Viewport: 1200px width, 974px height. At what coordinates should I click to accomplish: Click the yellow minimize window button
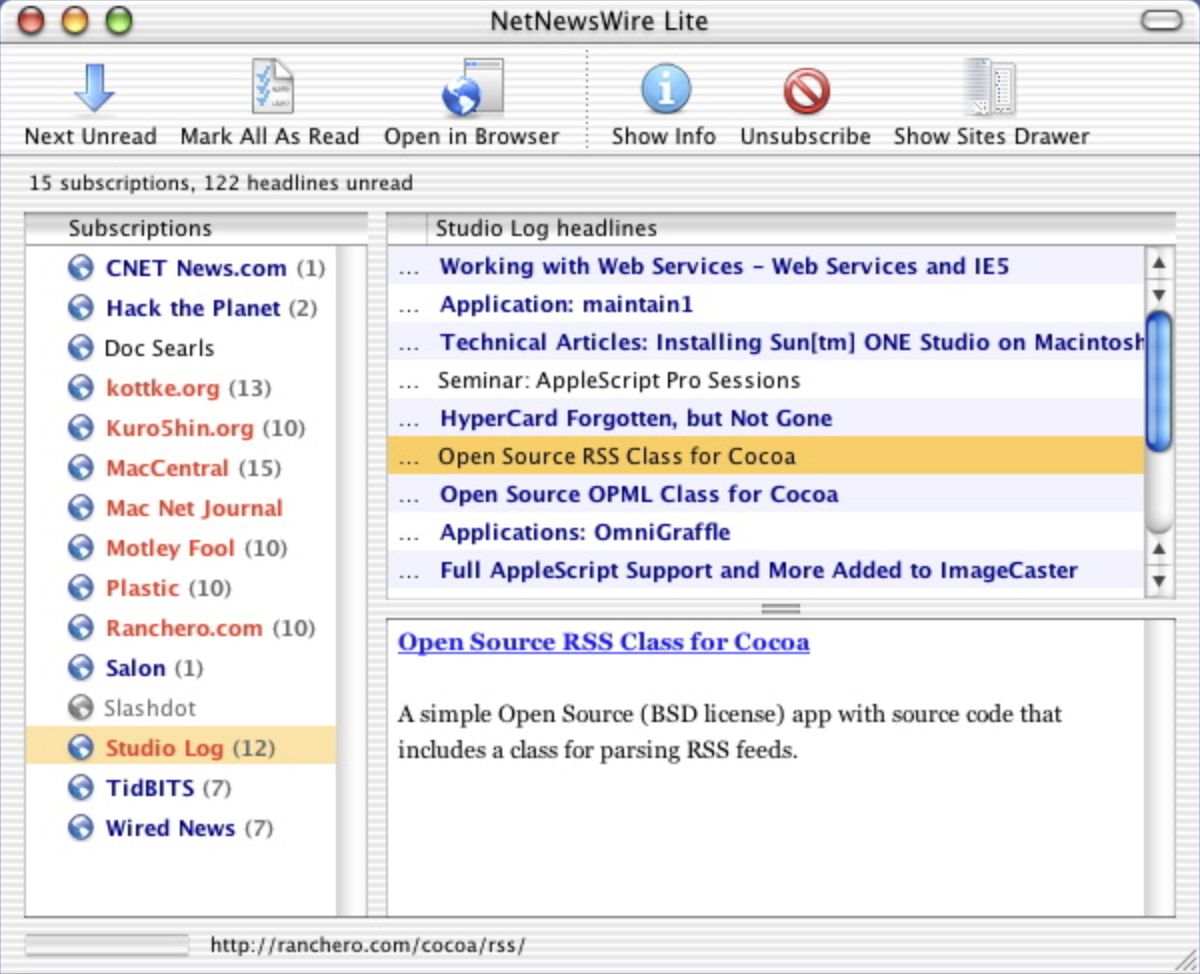75,20
